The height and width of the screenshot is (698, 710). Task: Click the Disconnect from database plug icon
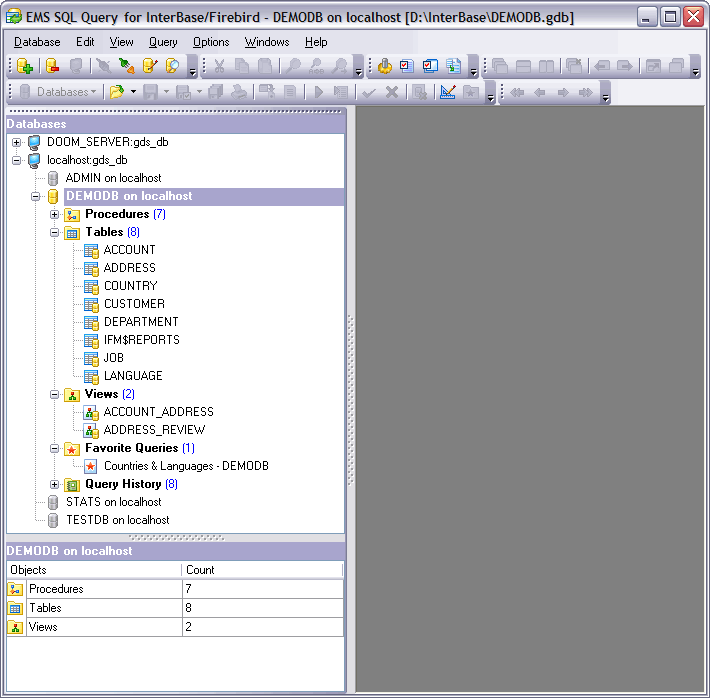click(104, 66)
